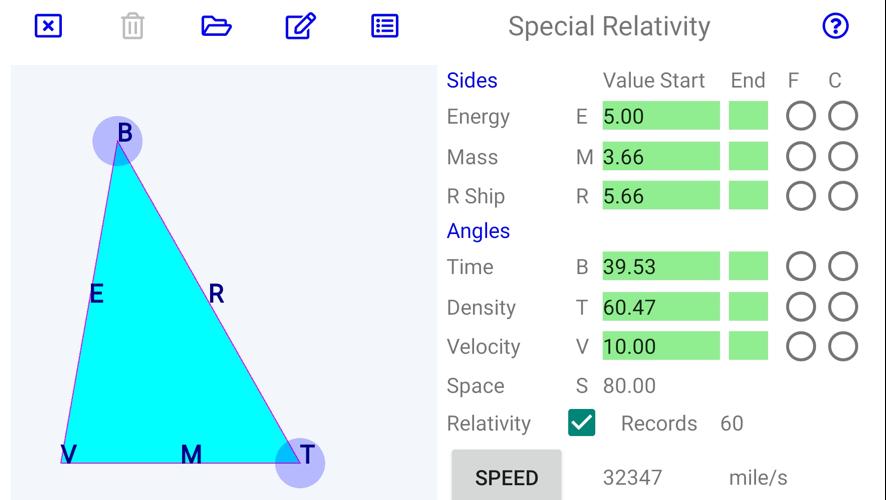Open the help question mark icon

(834, 26)
